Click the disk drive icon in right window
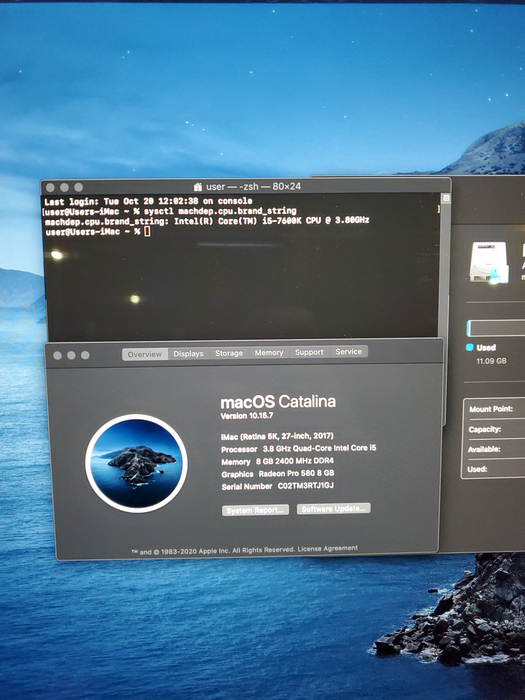Screen dimensions: 525x700 (x=489, y=262)
